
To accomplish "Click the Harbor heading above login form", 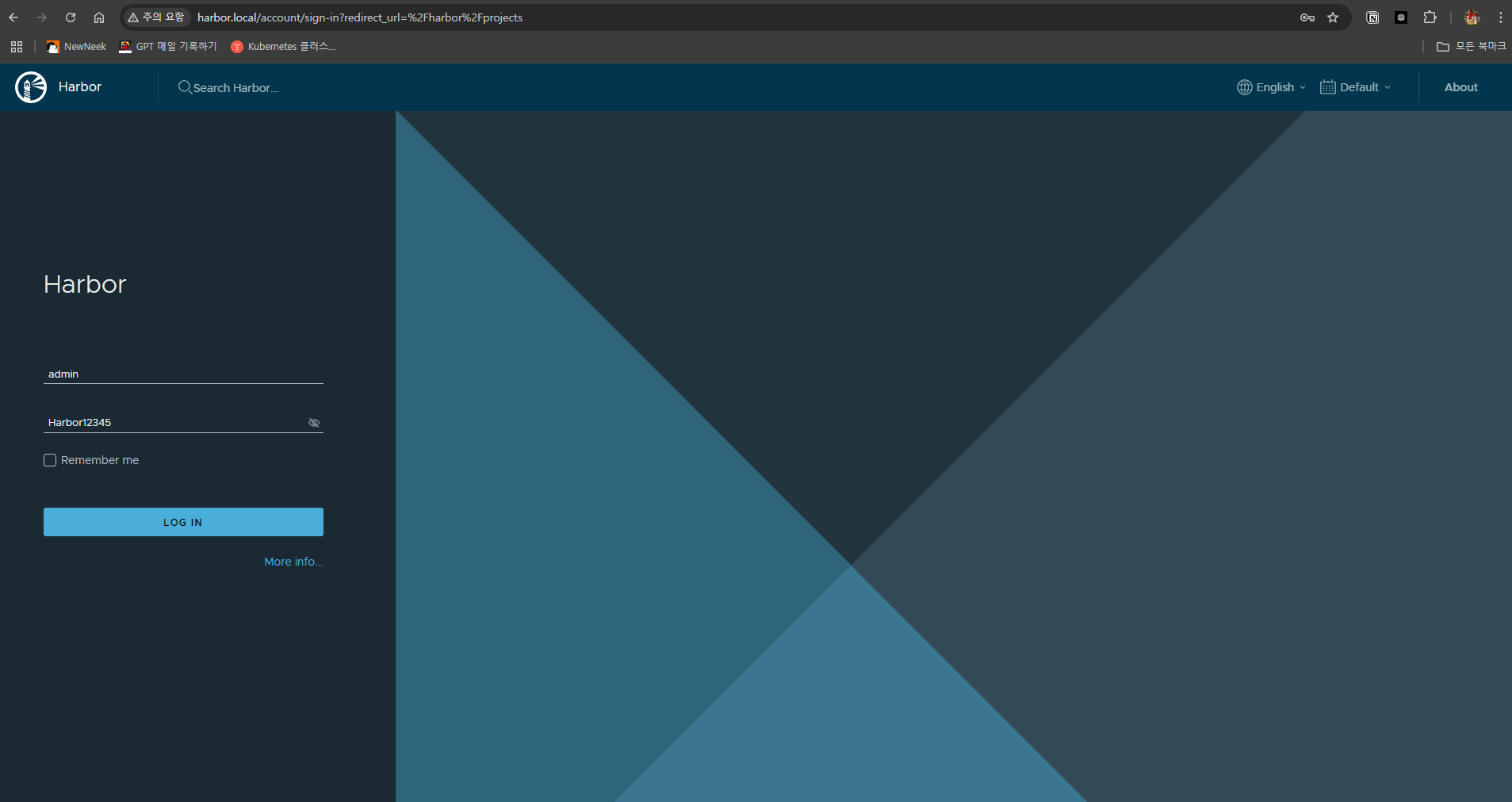I will coord(85,284).
